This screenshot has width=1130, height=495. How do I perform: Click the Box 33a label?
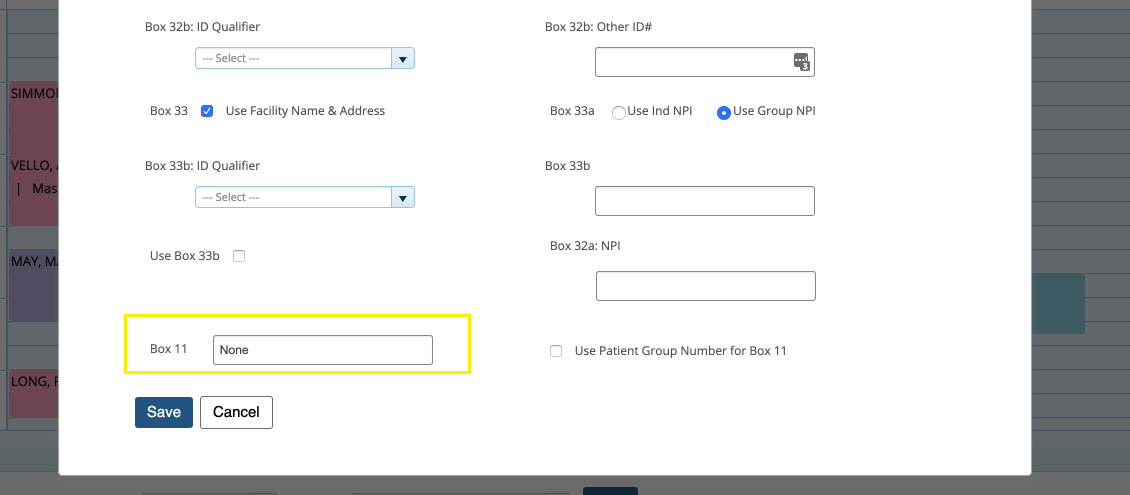tap(572, 111)
